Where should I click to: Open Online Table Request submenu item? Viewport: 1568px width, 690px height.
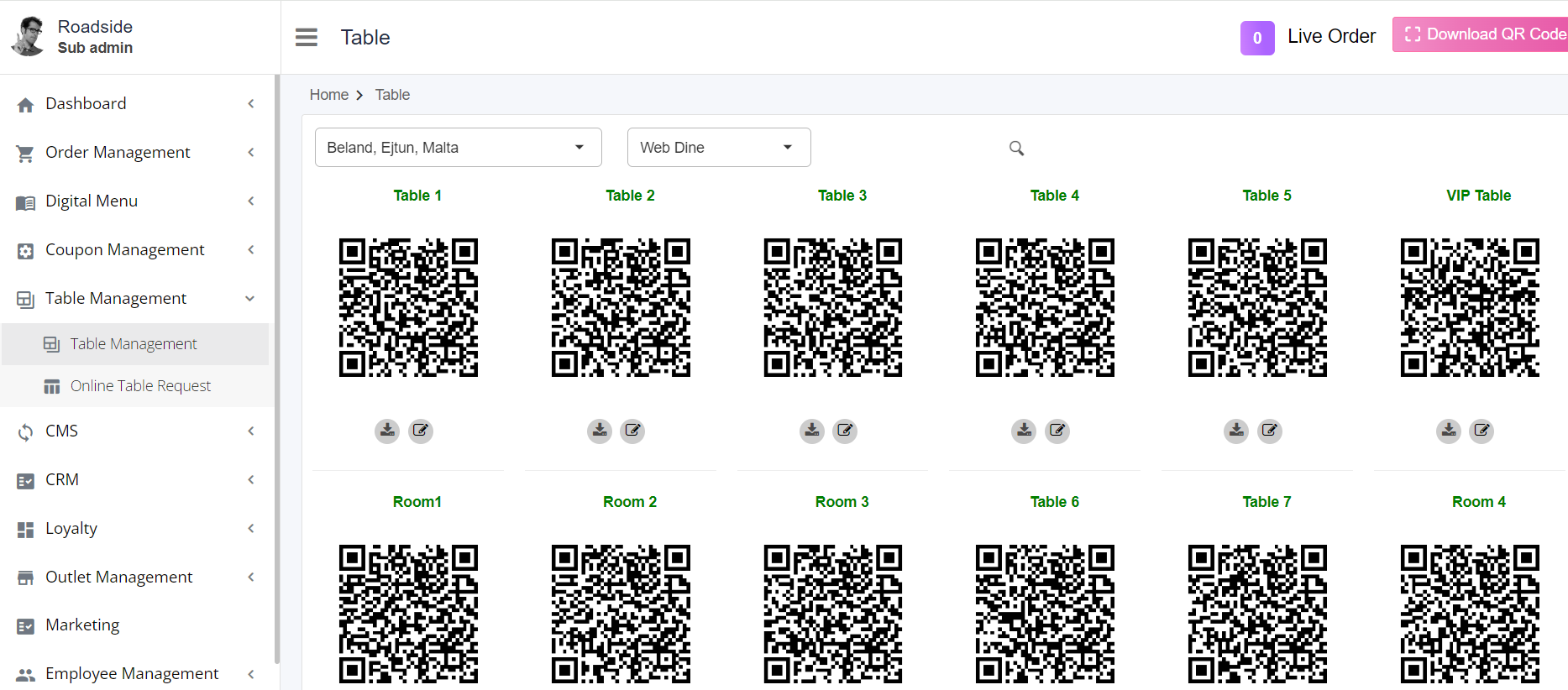pos(140,386)
